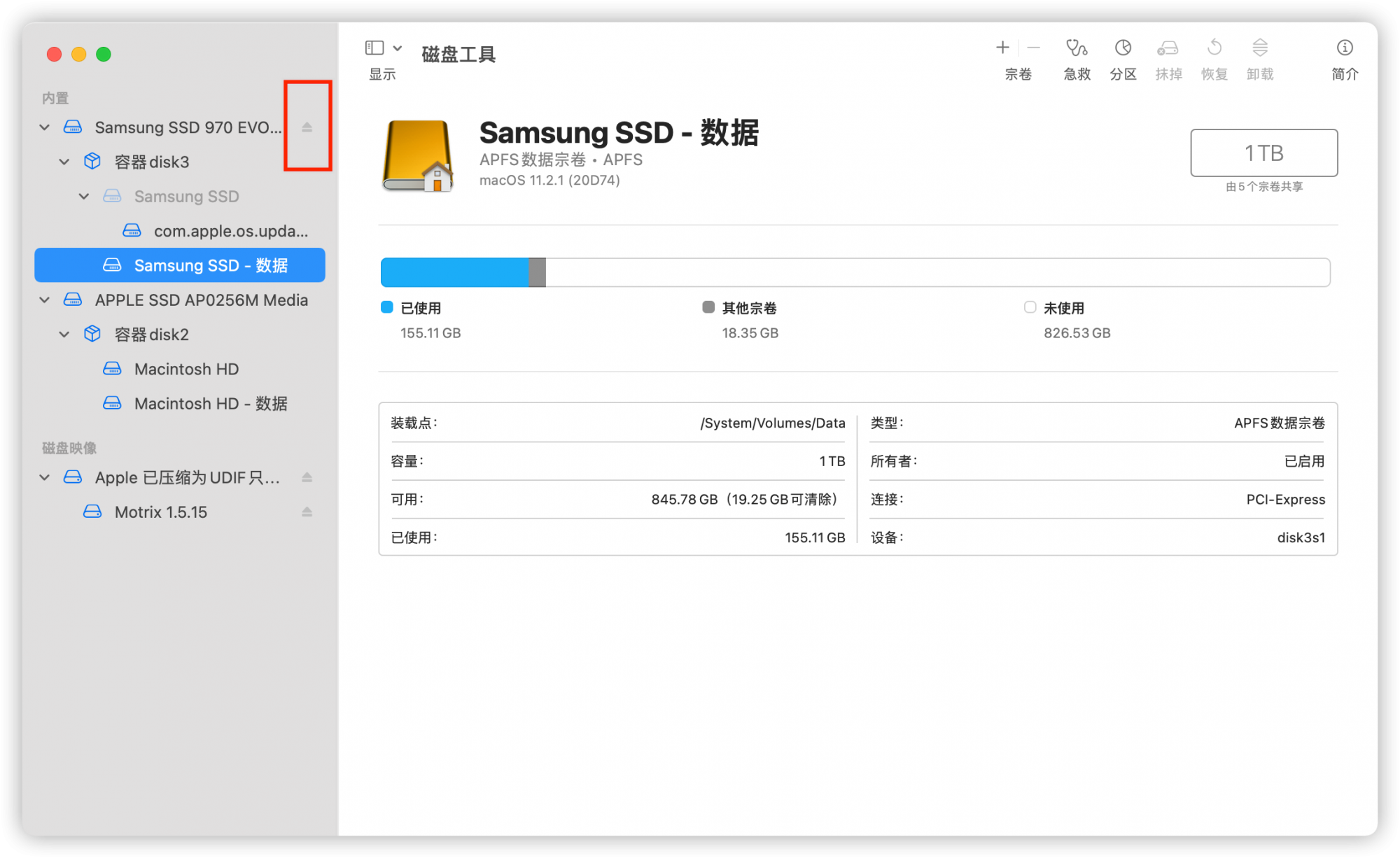Click the First Aid (急救) stethoscope icon

pyautogui.click(x=1076, y=48)
